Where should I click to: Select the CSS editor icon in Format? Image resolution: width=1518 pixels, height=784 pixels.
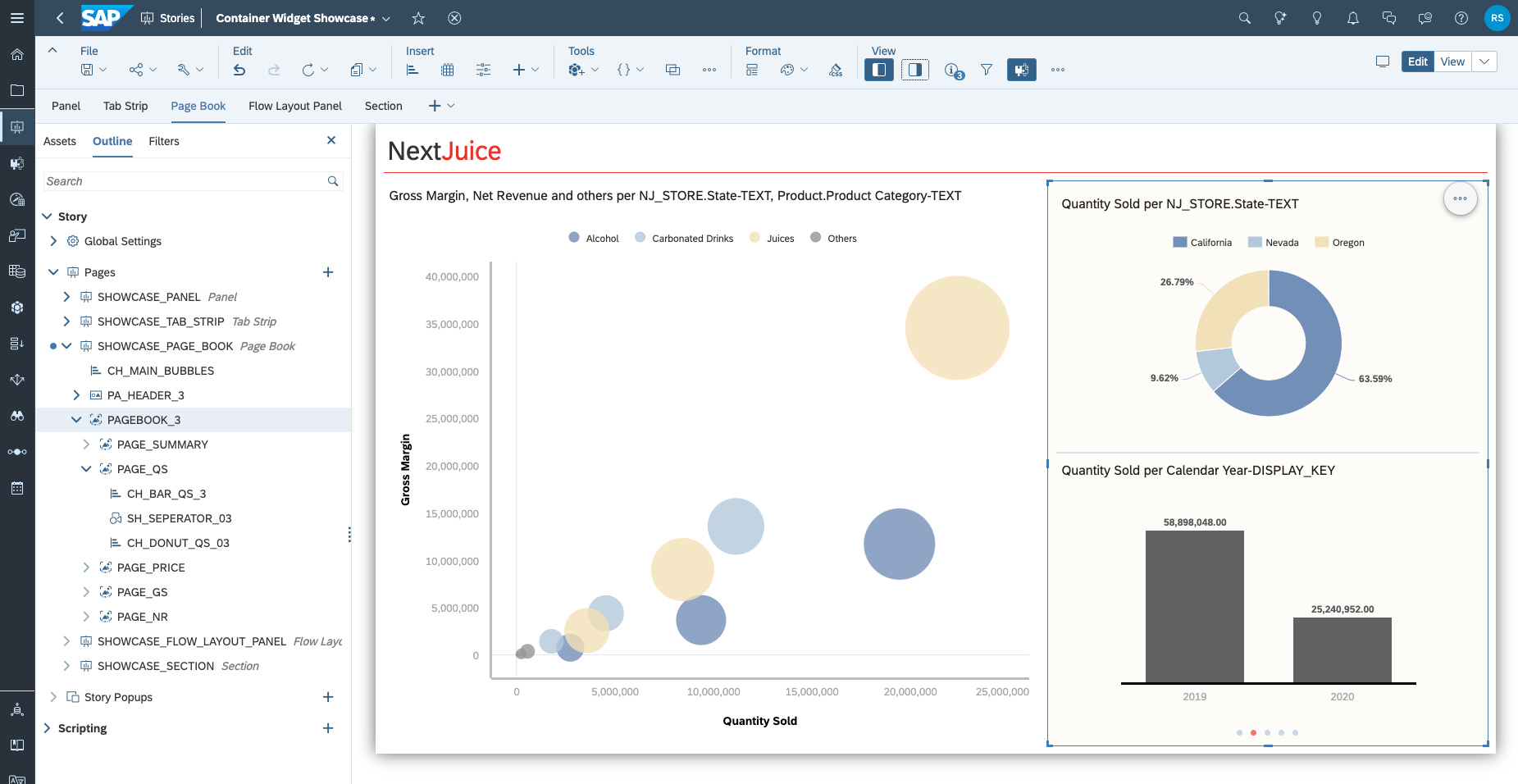point(836,71)
